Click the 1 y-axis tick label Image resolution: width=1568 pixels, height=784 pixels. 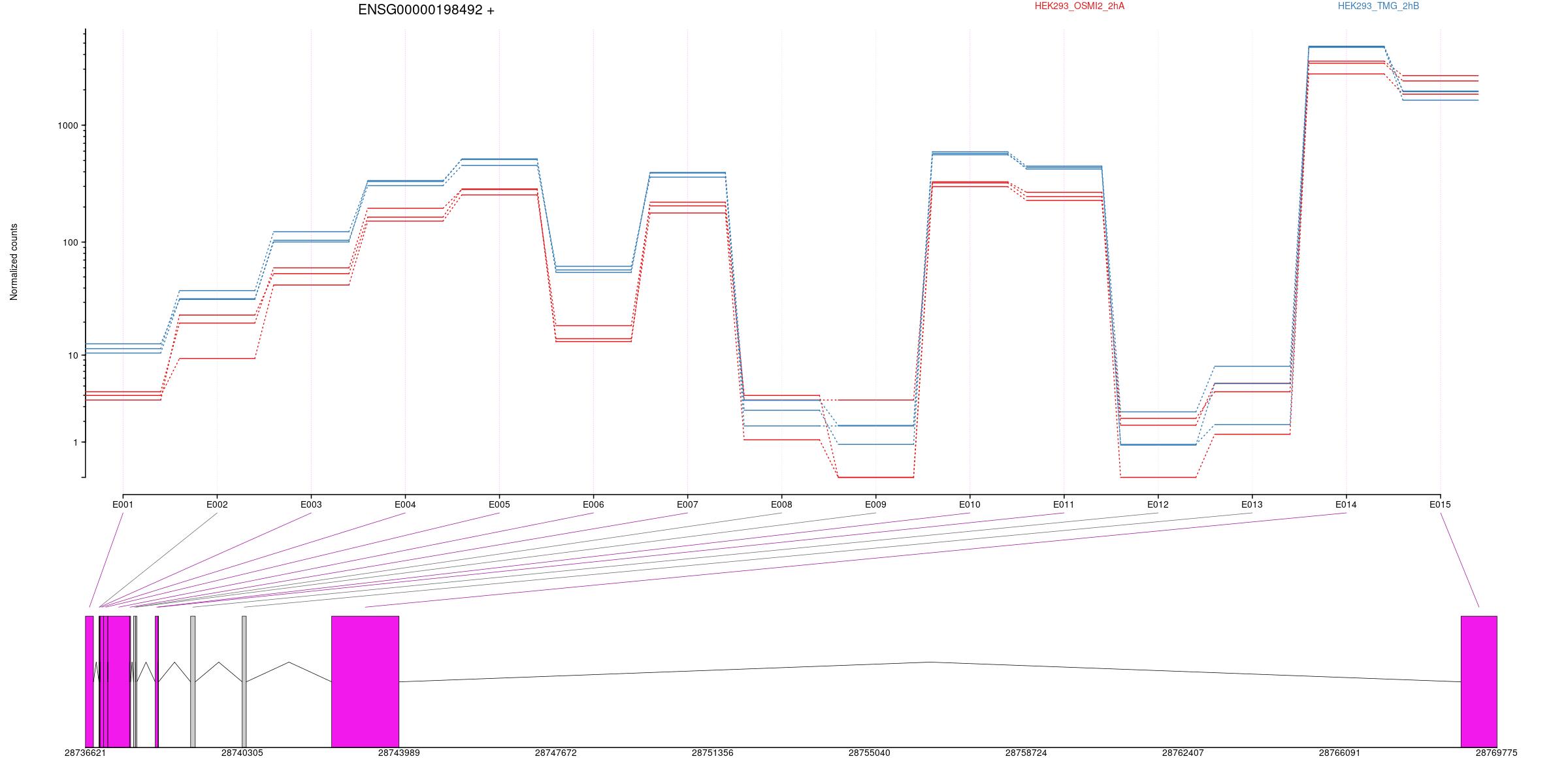coord(75,442)
